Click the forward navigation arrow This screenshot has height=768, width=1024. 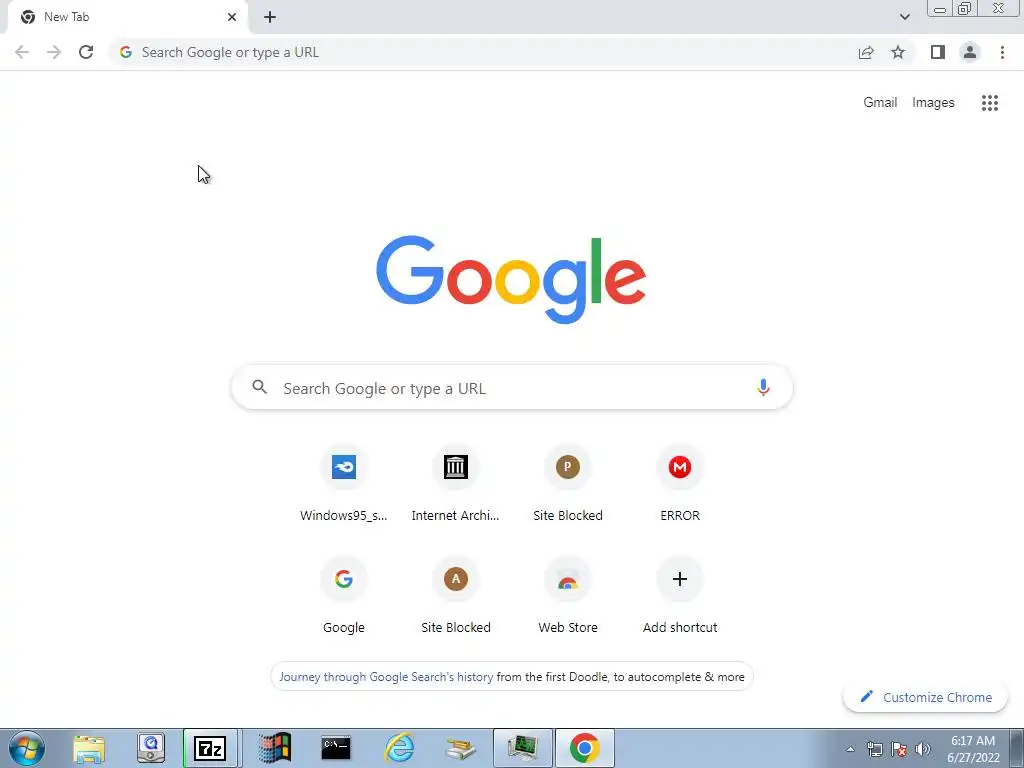point(54,52)
